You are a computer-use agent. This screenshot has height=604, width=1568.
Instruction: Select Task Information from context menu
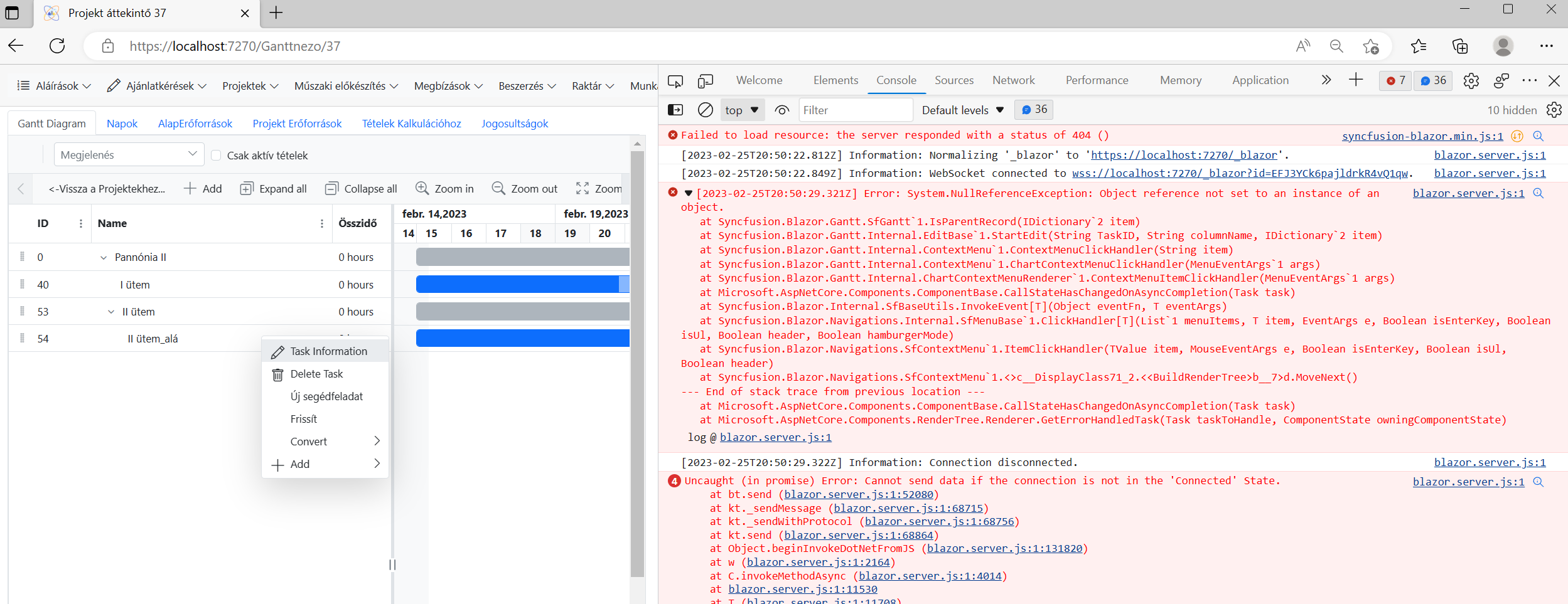328,351
